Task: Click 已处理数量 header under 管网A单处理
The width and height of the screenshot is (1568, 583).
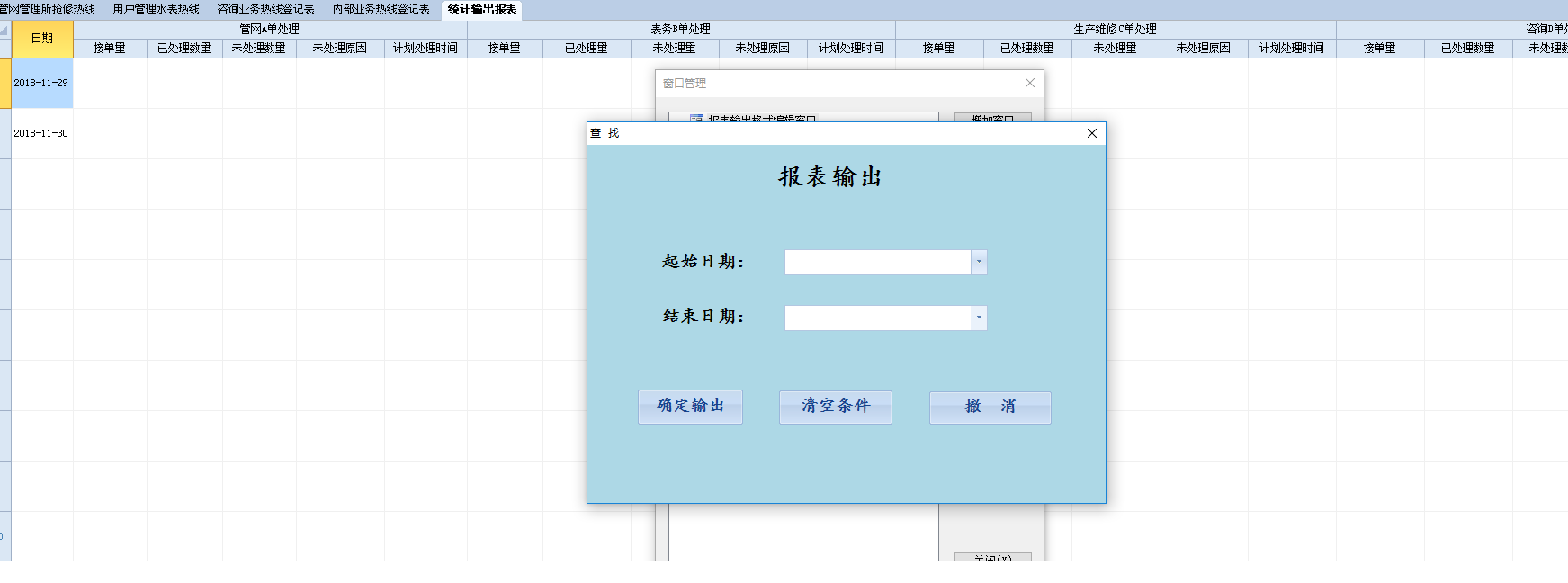Action: point(184,49)
